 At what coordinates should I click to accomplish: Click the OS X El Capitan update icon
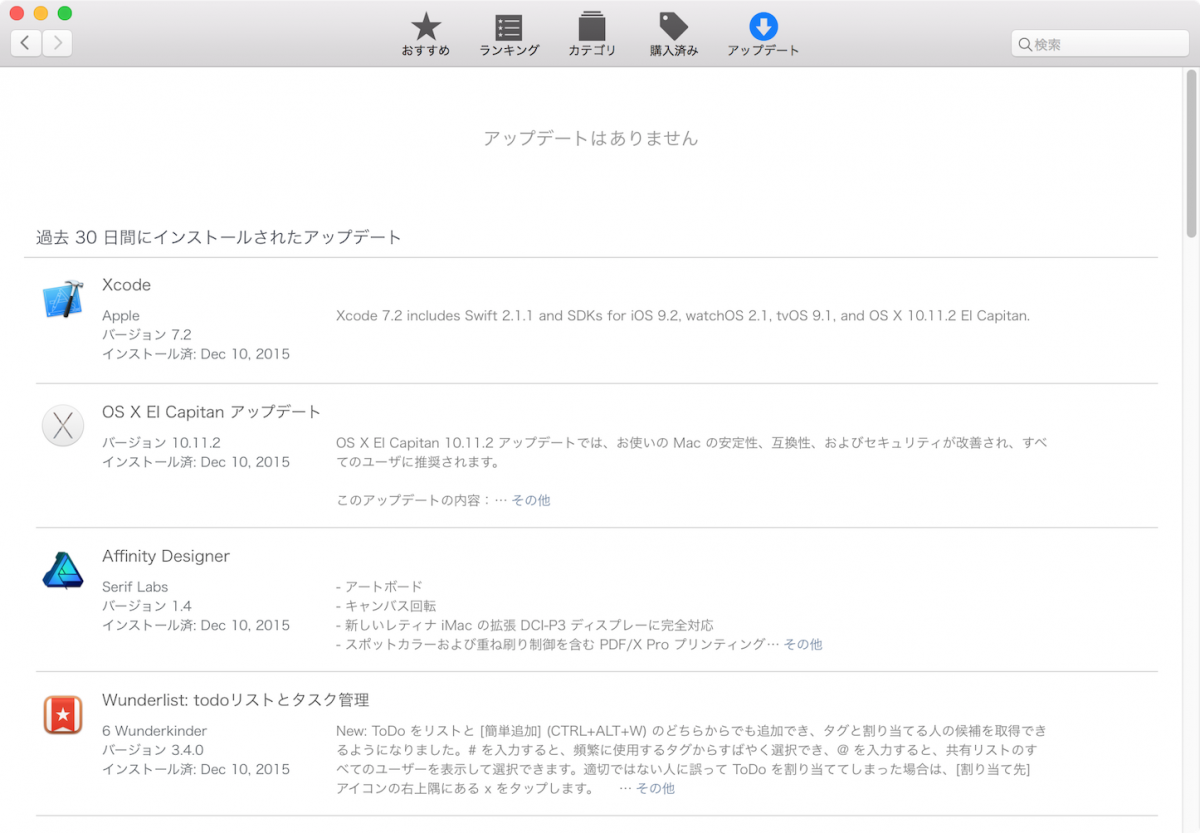coord(63,426)
